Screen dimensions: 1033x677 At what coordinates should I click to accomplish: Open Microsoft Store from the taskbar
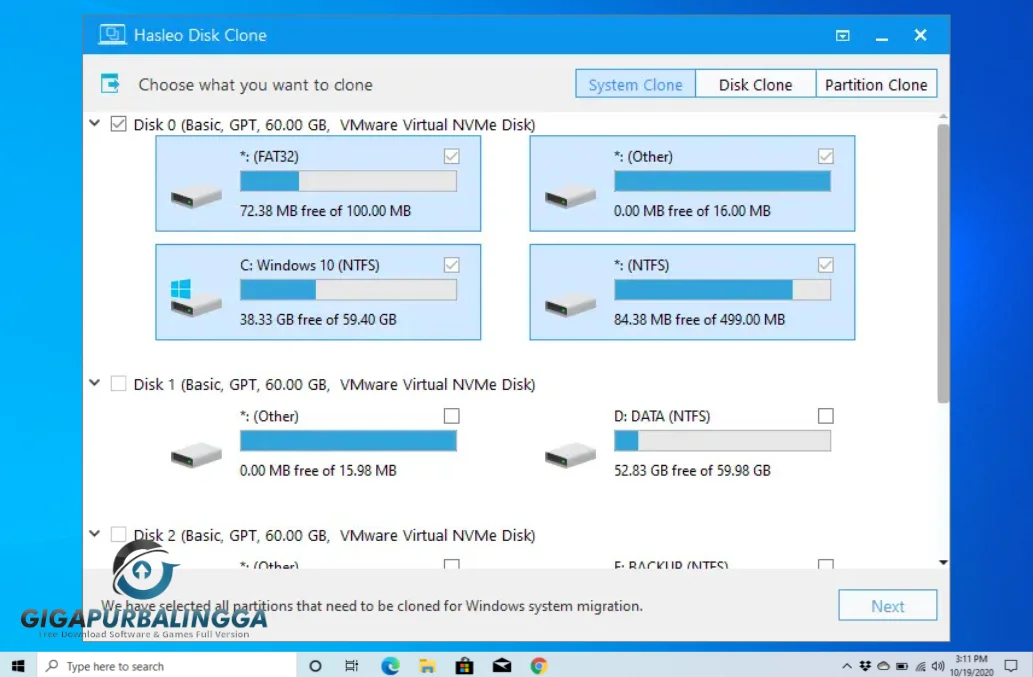[464, 666]
